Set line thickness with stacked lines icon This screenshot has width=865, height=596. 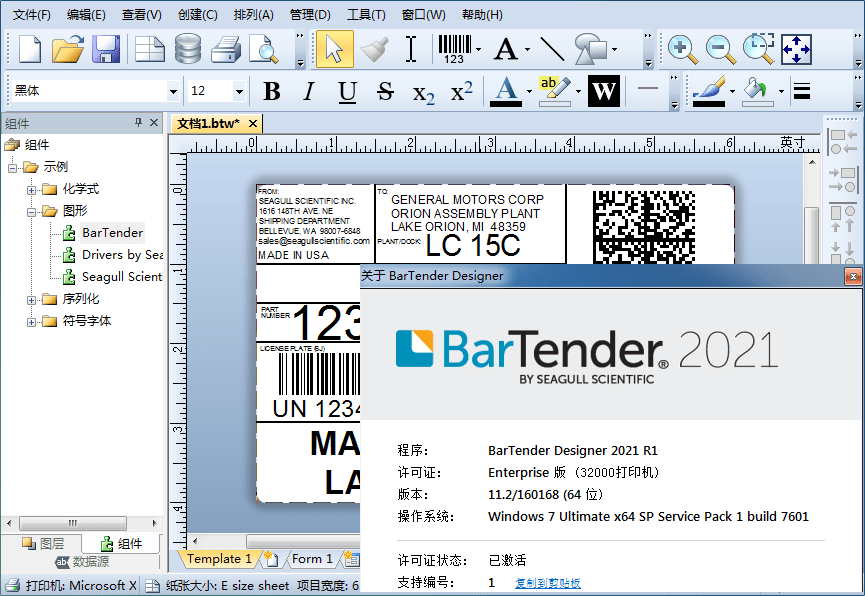coord(802,91)
